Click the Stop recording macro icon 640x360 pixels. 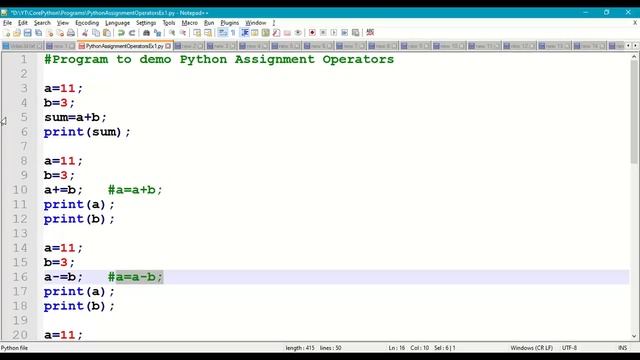pyautogui.click(x=323, y=33)
